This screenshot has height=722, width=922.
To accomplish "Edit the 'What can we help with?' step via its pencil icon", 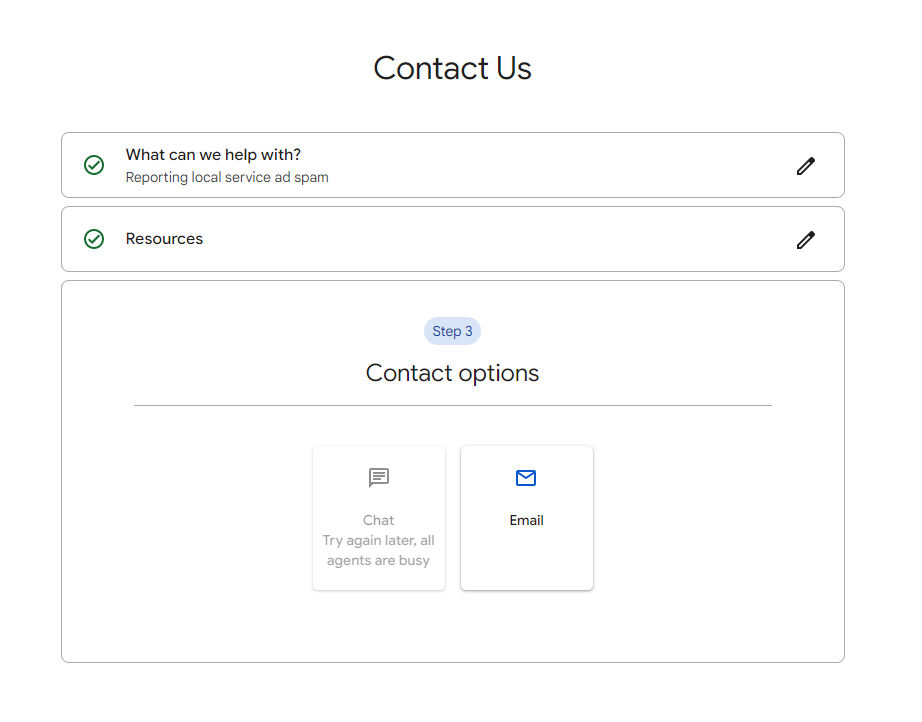I will (x=806, y=166).
